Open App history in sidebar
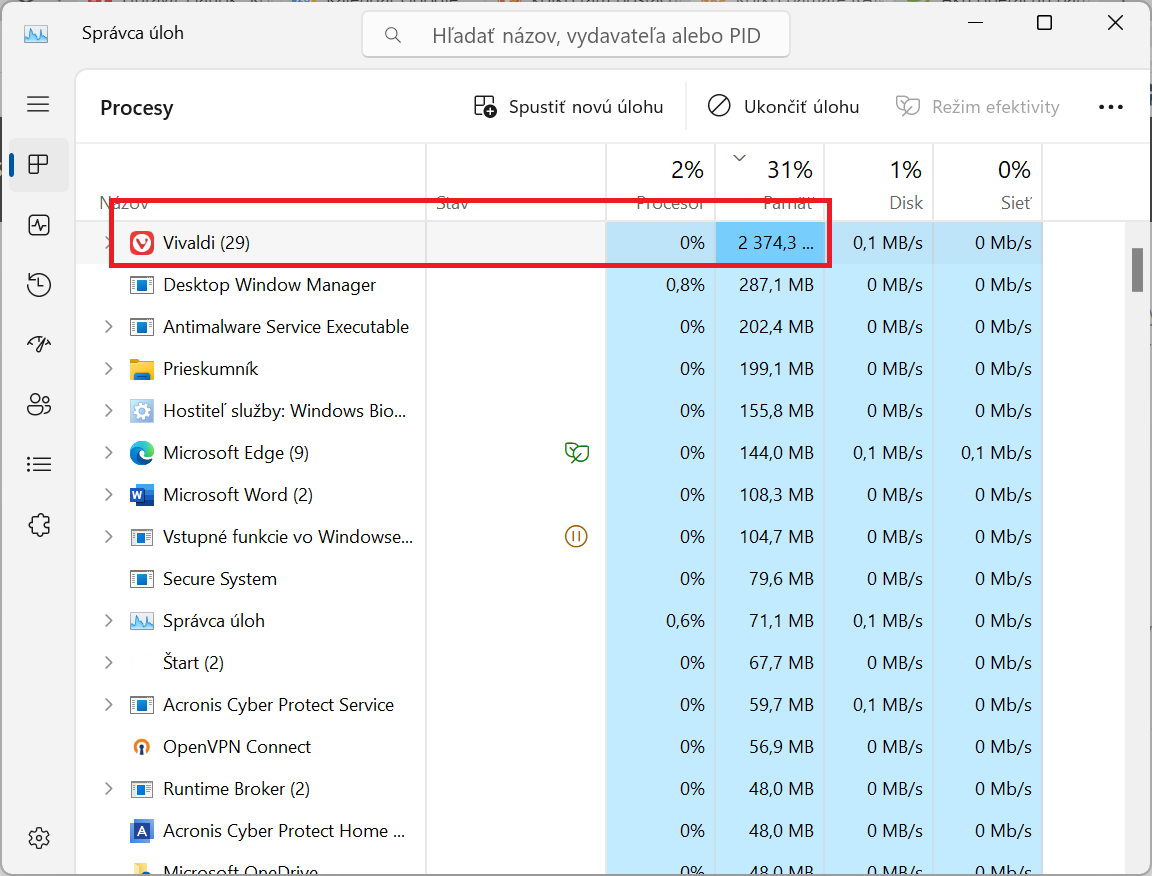This screenshot has width=1152, height=876. click(39, 285)
